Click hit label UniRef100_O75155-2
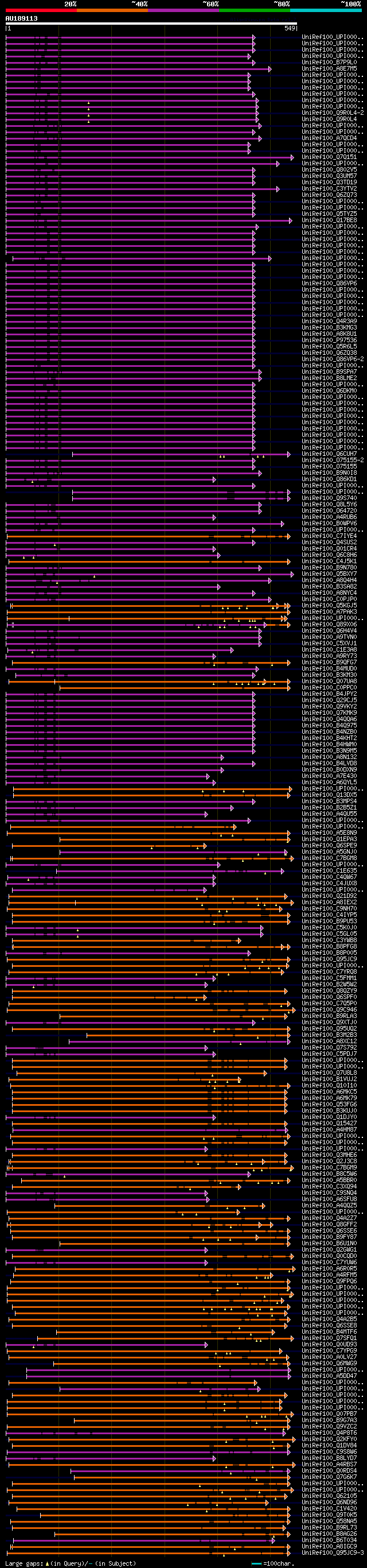367x1568 pixels. tap(333, 460)
